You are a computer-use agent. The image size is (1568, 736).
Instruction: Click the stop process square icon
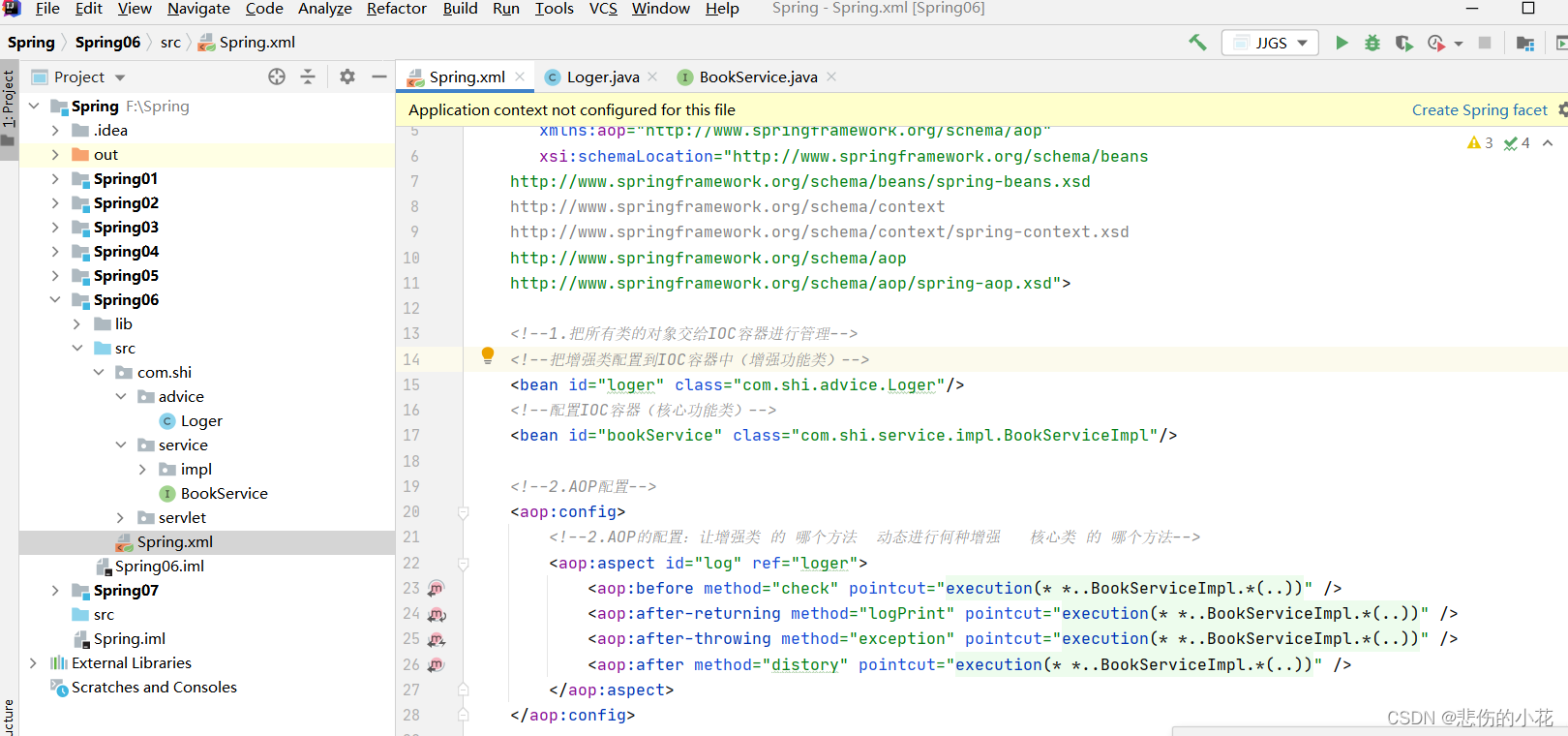(1485, 43)
